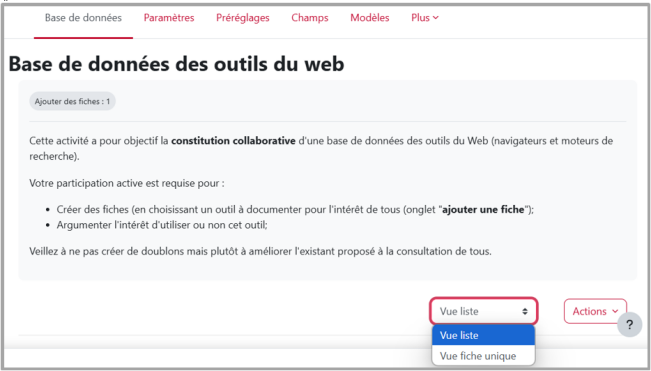This screenshot has height=371, width=651.
Task: Switch to the Paramètres tab
Action: tap(169, 18)
